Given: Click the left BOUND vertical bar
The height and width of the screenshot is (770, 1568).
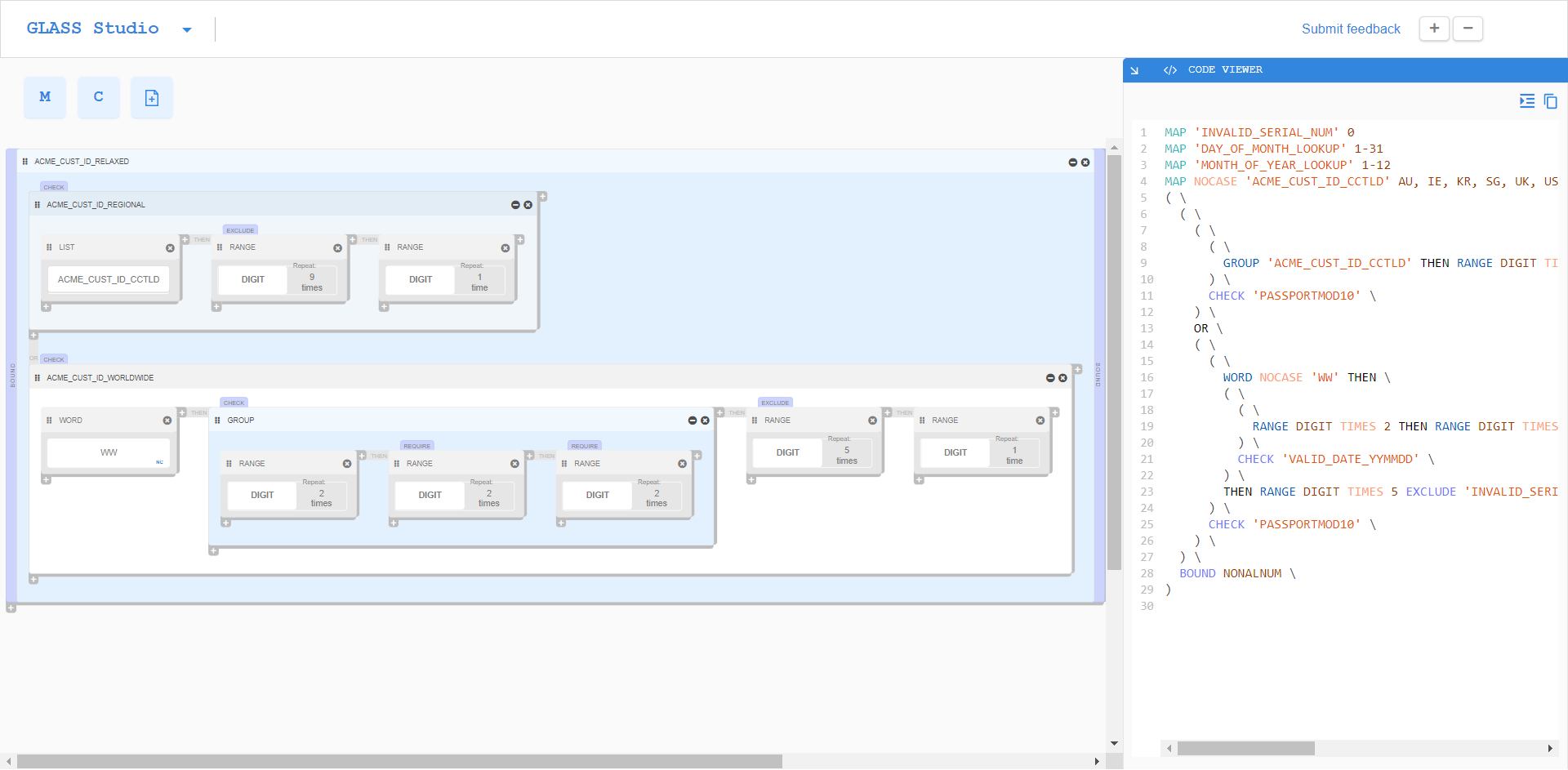Looking at the screenshot, I should click(11, 376).
